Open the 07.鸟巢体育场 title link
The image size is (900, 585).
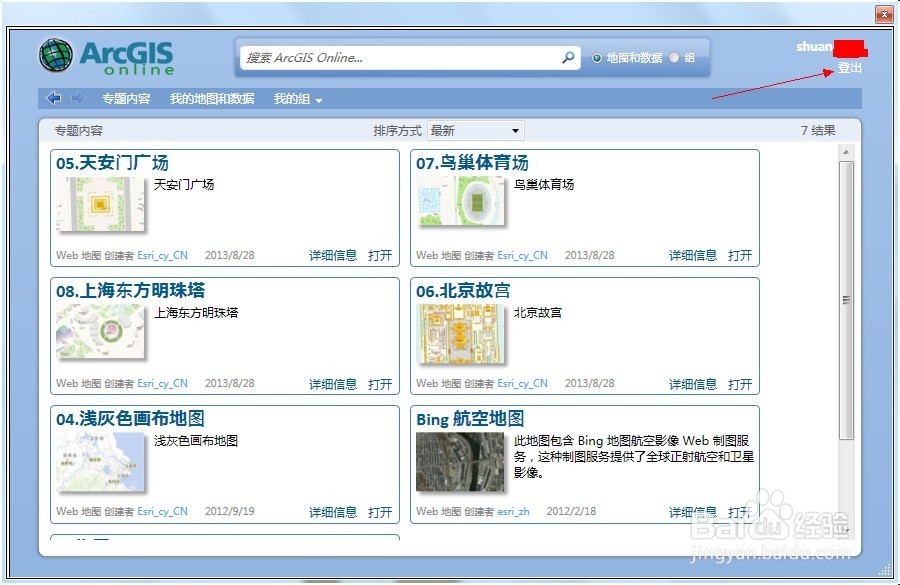[472, 163]
